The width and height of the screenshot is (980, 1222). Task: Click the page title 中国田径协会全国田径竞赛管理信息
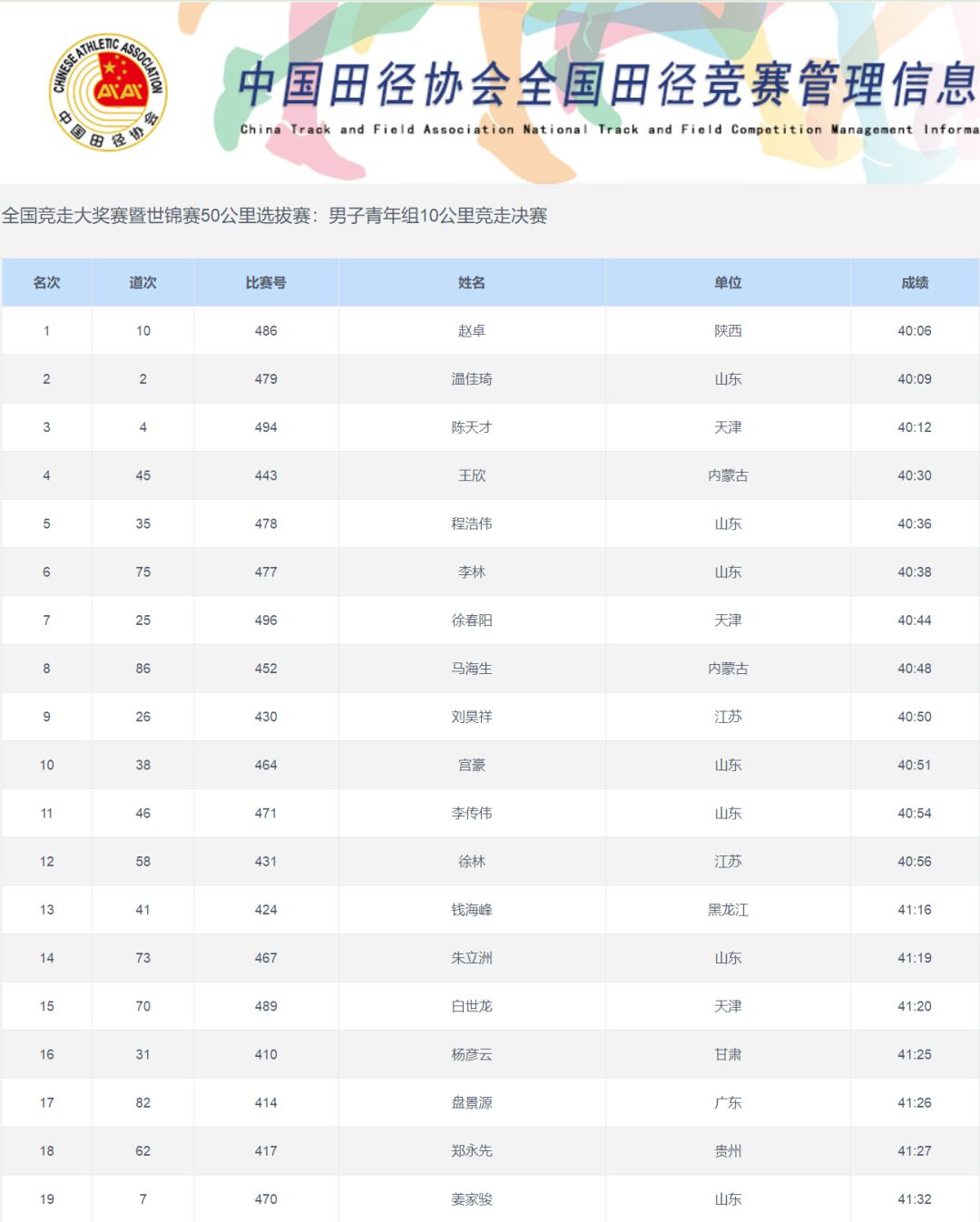point(608,83)
